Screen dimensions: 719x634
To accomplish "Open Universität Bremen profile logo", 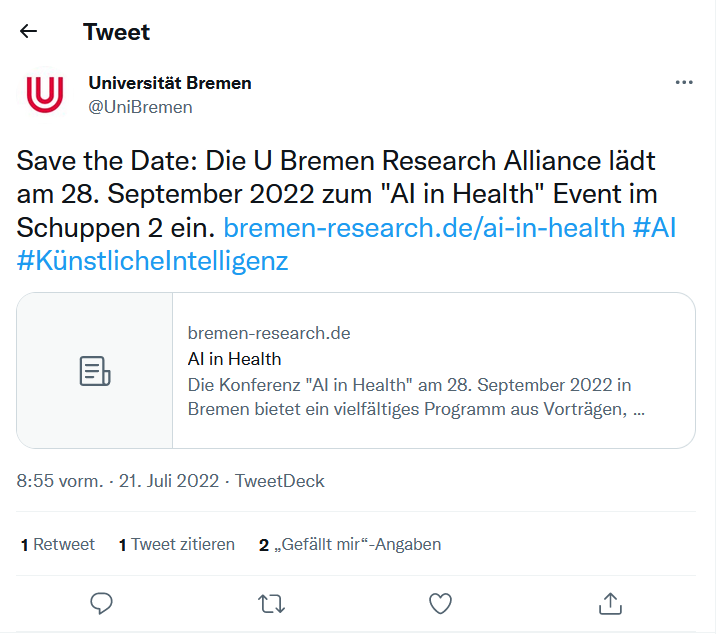I will [x=45, y=94].
